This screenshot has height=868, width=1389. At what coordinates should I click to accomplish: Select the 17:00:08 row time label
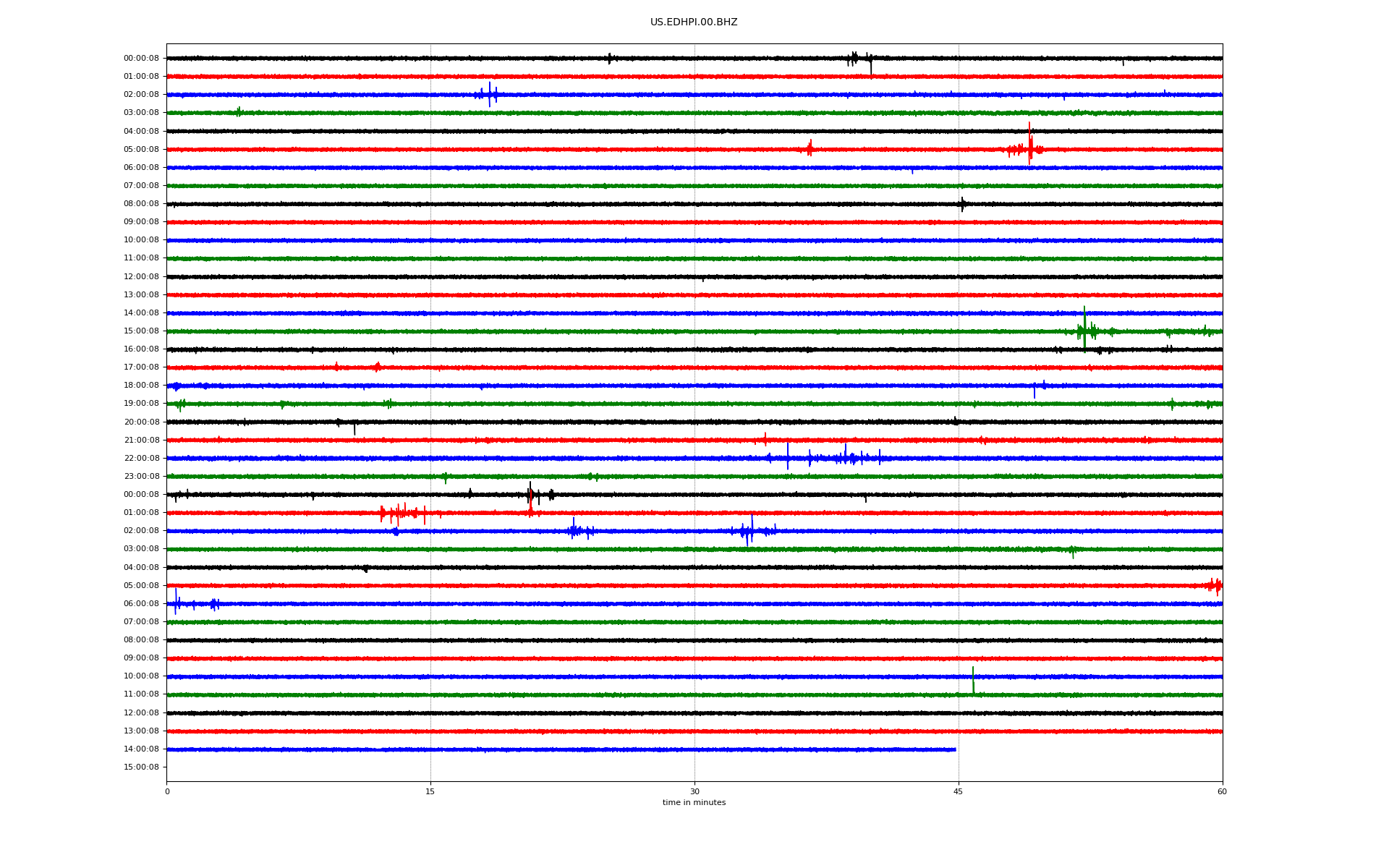(141, 367)
